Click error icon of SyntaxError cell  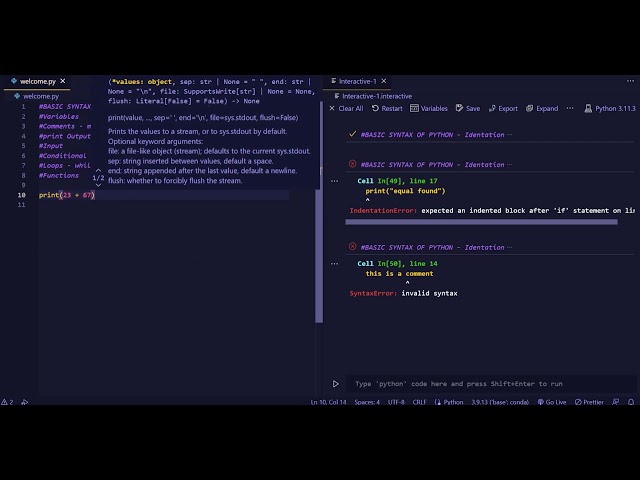353,247
